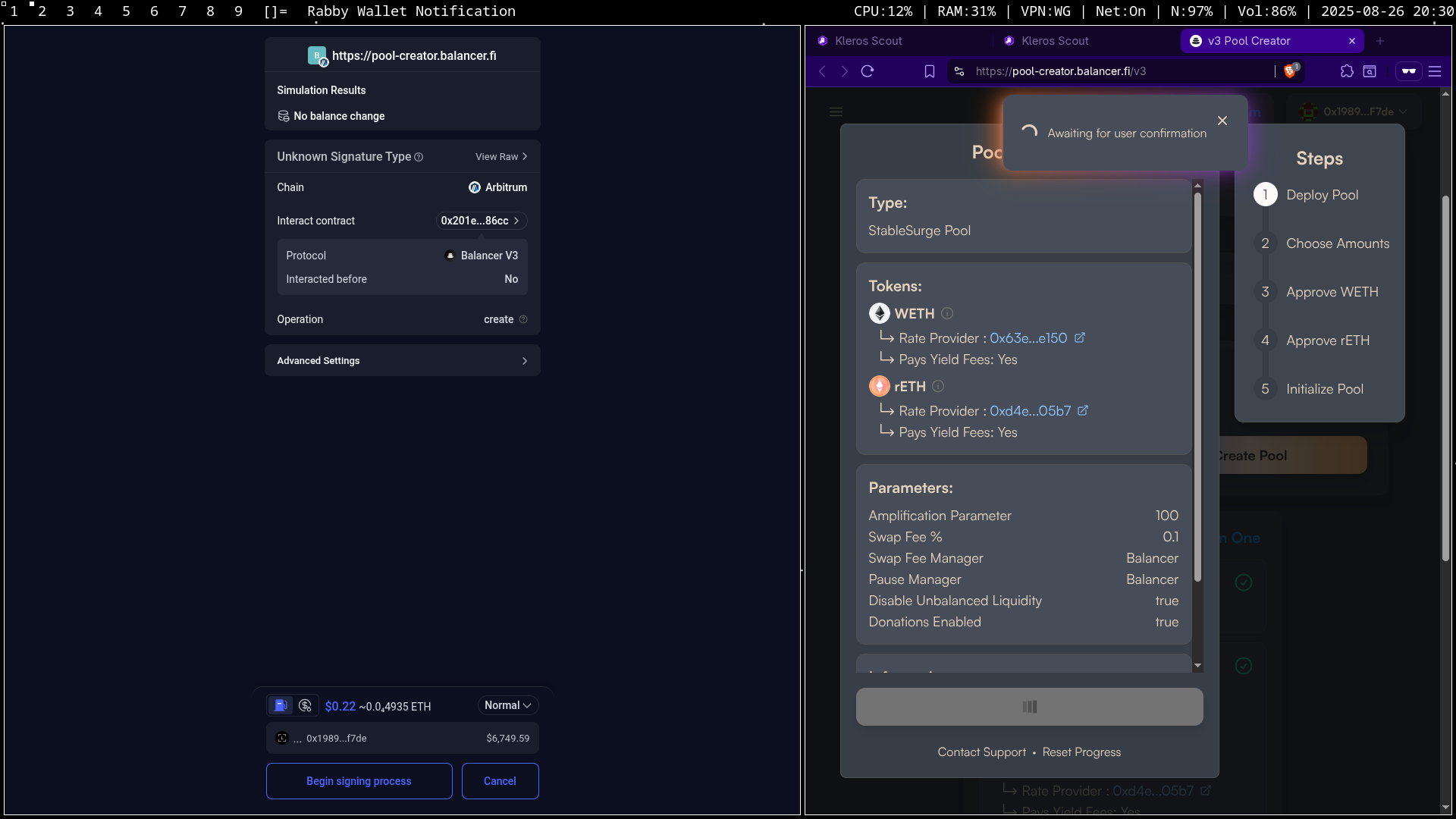1456x819 pixels.
Task: Select step 1 Deploy Pool
Action: pyautogui.click(x=1306, y=195)
